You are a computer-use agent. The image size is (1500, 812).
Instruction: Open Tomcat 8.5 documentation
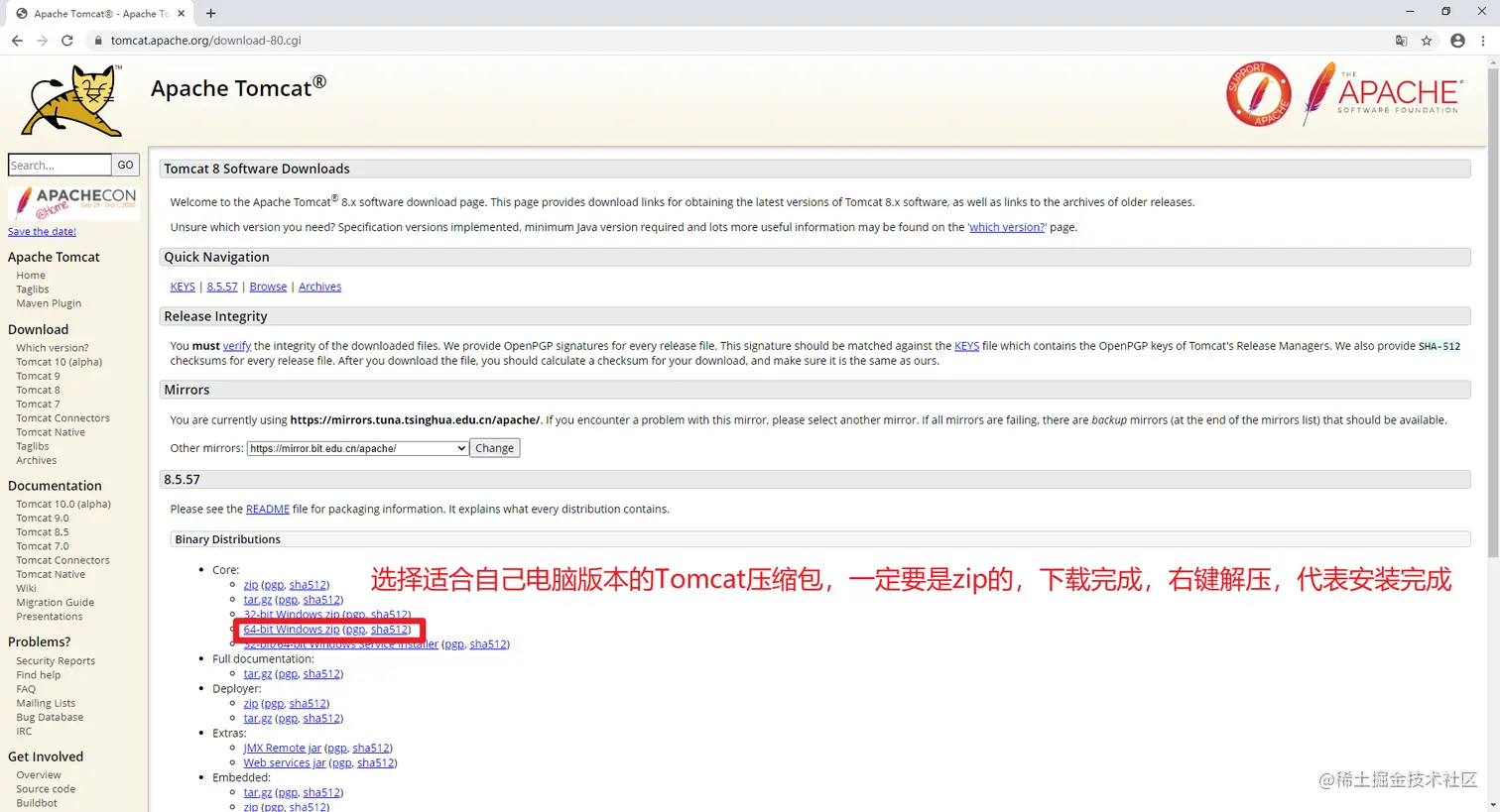coord(43,532)
